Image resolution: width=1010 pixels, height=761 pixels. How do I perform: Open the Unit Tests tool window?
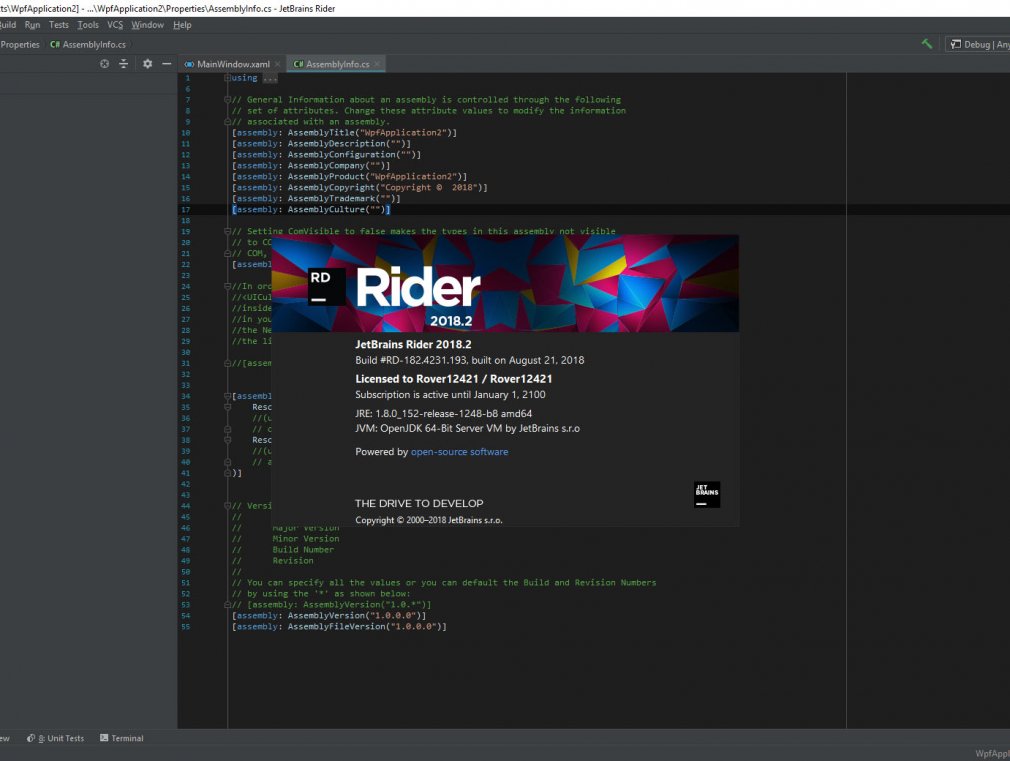coord(55,738)
